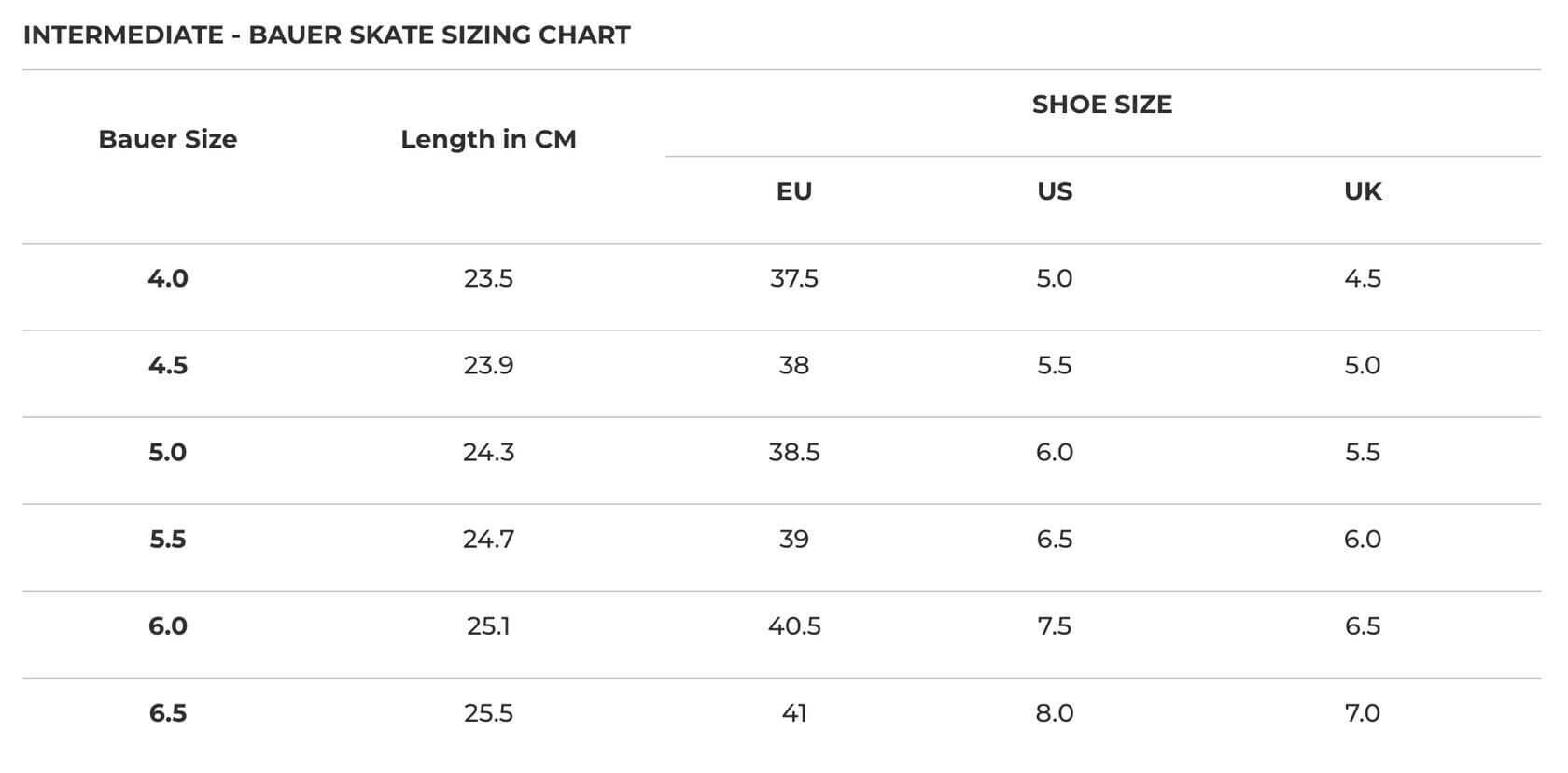Screen dimensions: 1568x773
Task: Click the 'UK' column header
Action: (1363, 191)
